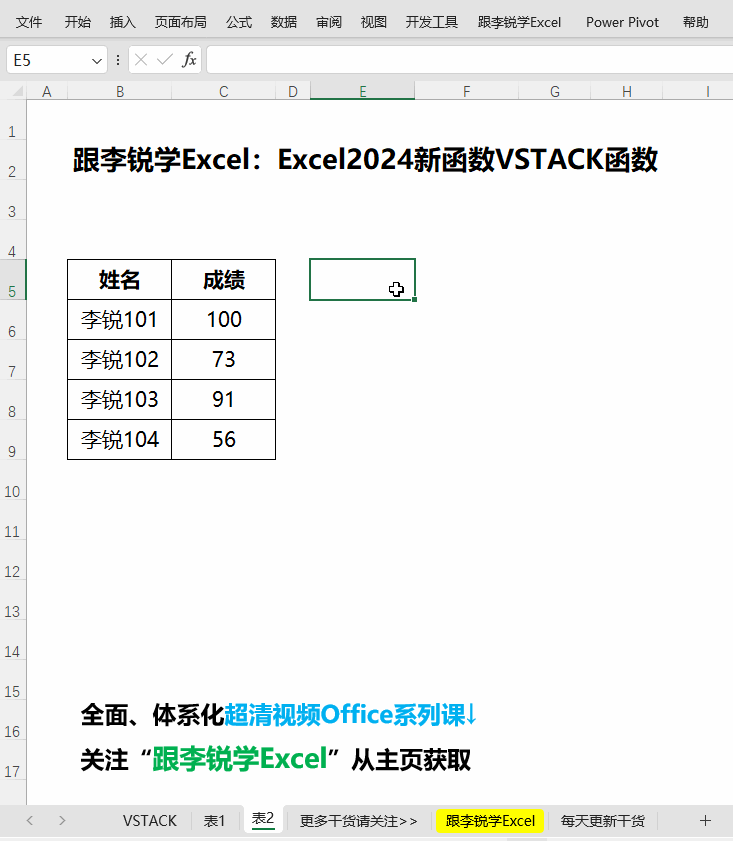Select the 表2 sheet tab

[x=263, y=819]
